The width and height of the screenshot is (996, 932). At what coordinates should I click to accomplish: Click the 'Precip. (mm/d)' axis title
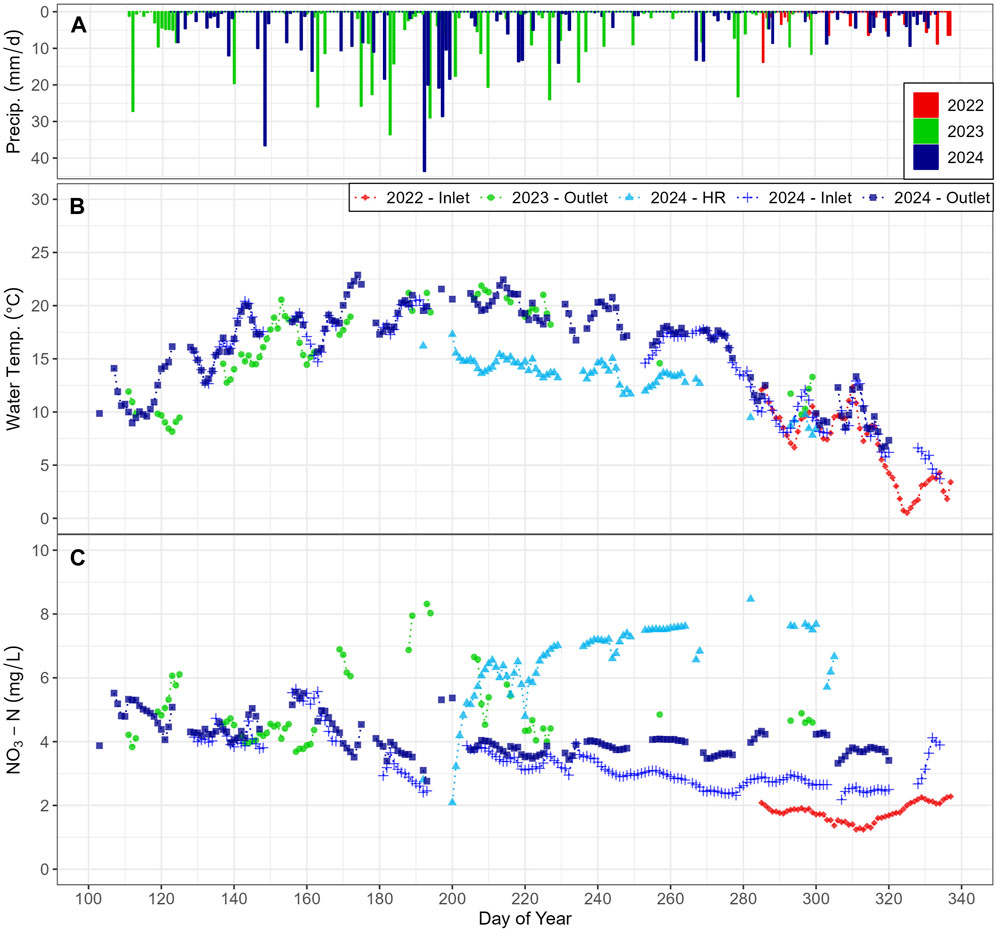[15, 90]
